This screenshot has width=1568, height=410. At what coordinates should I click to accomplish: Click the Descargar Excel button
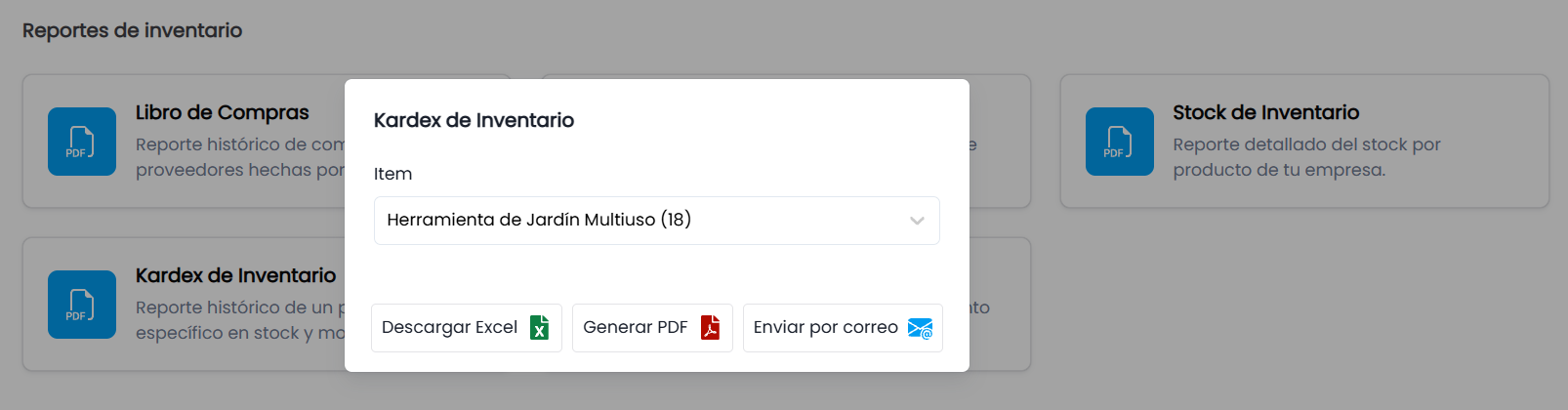467,328
